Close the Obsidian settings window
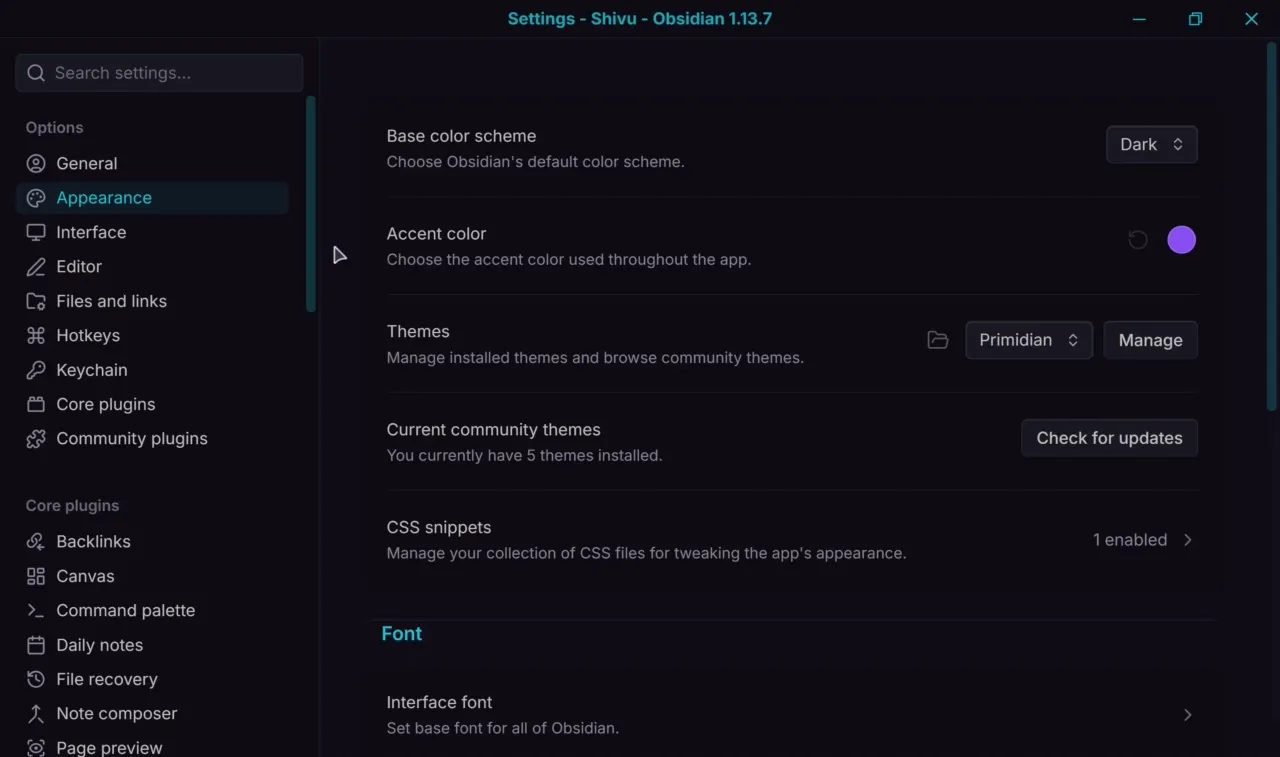Screen dimensions: 1280x757 click(x=1251, y=19)
